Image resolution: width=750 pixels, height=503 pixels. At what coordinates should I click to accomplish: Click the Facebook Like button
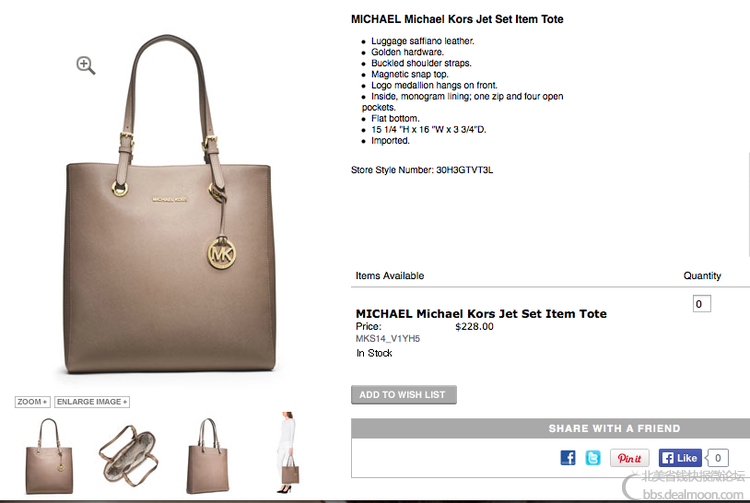[x=680, y=458]
